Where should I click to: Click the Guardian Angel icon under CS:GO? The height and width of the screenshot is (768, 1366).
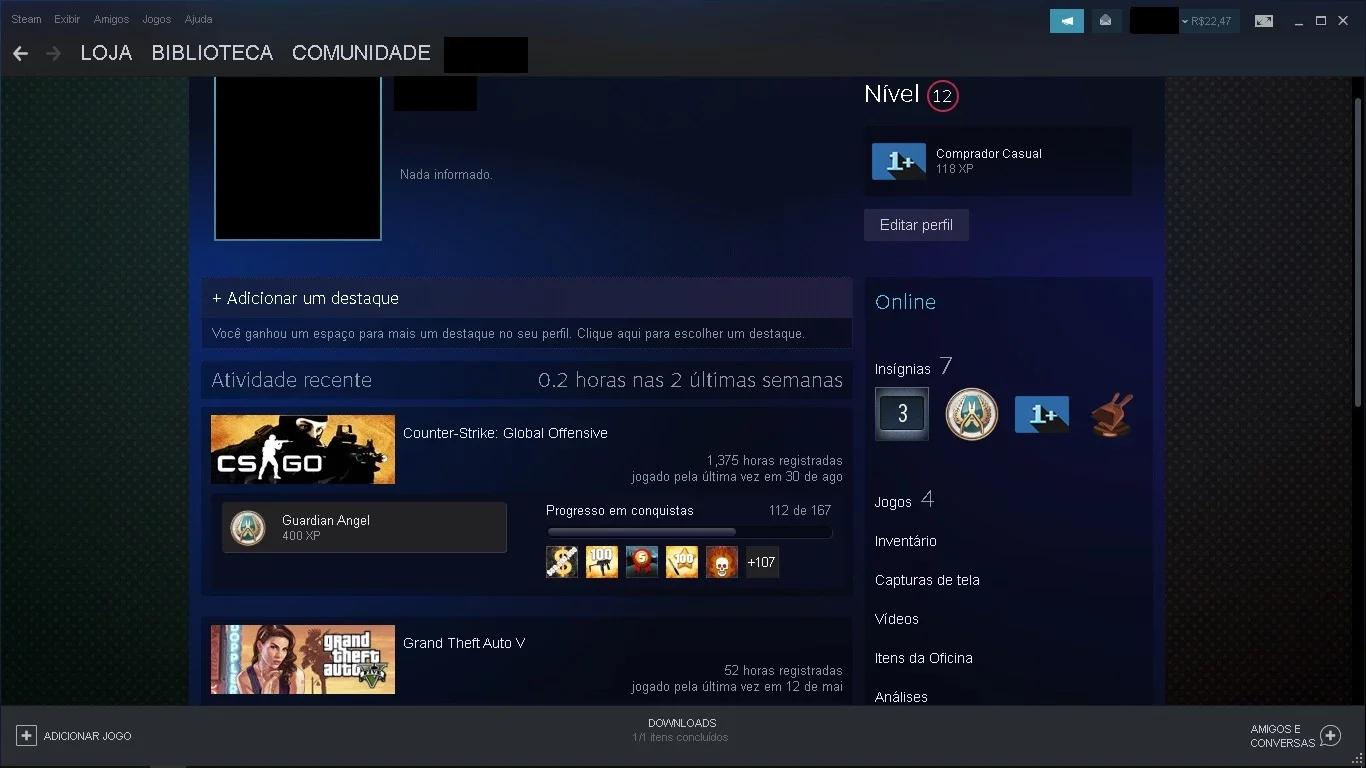pyautogui.click(x=248, y=528)
